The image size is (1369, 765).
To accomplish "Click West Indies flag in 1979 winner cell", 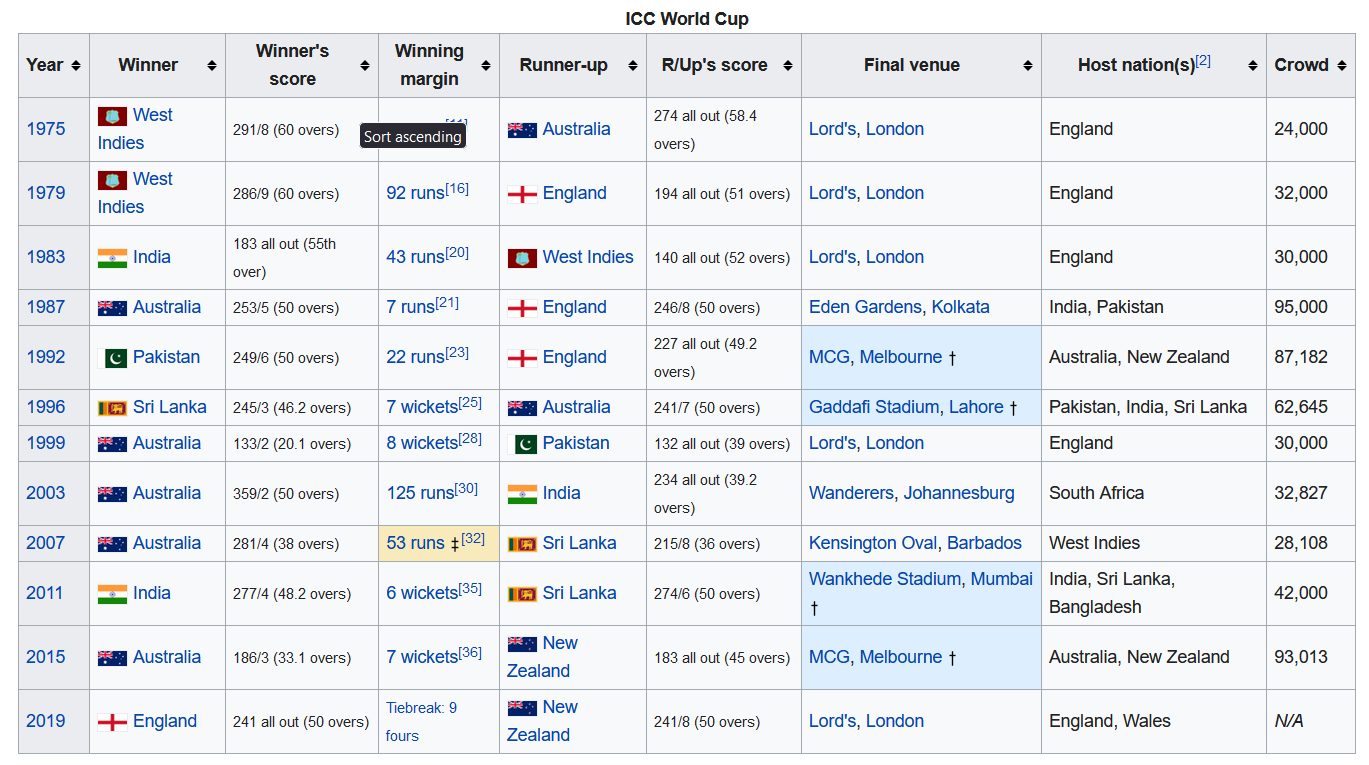I will pyautogui.click(x=112, y=180).
